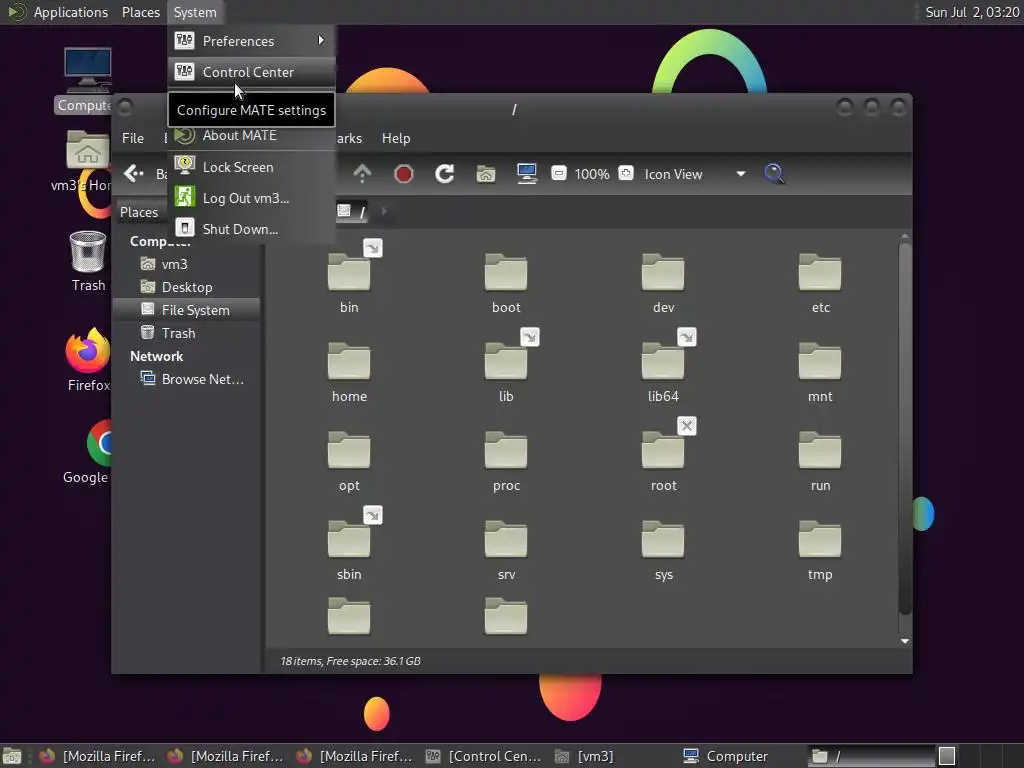Select the mnt folder icon
This screenshot has width=1024, height=768.
[820, 360]
